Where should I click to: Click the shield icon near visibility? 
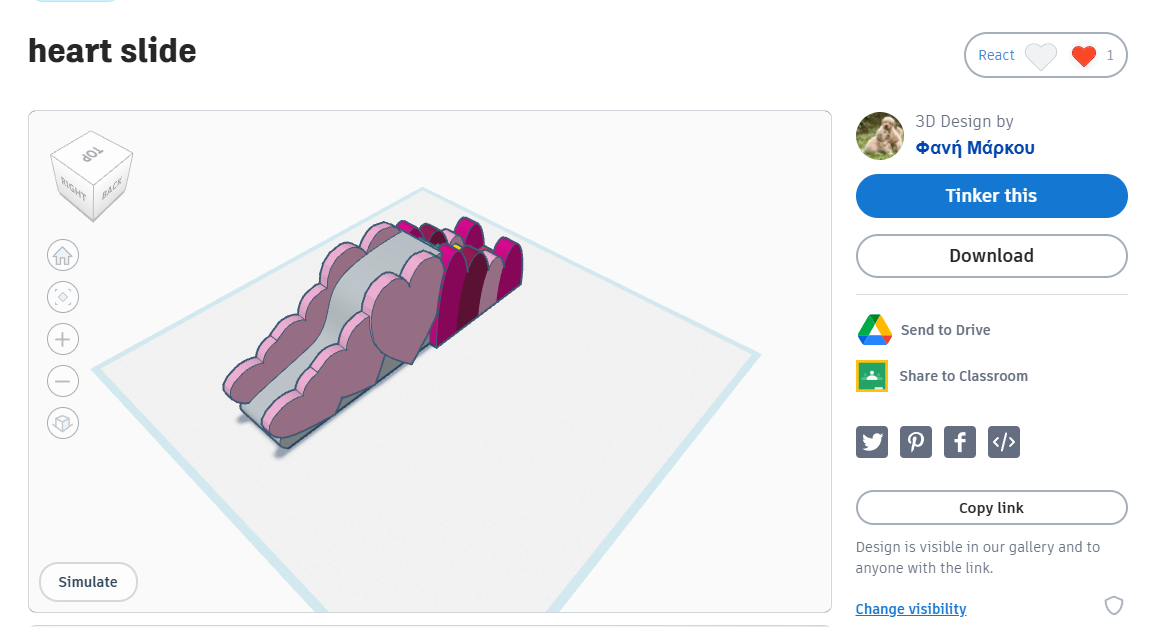coord(1114,606)
